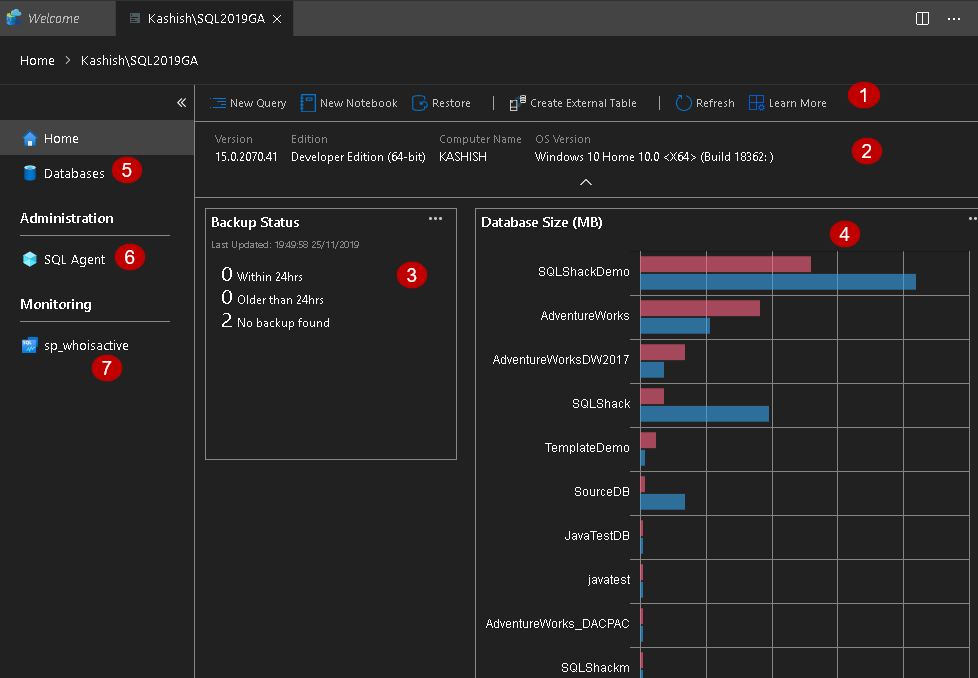The width and height of the screenshot is (978, 678).
Task: Click the Restore database icon
Action: (420, 103)
